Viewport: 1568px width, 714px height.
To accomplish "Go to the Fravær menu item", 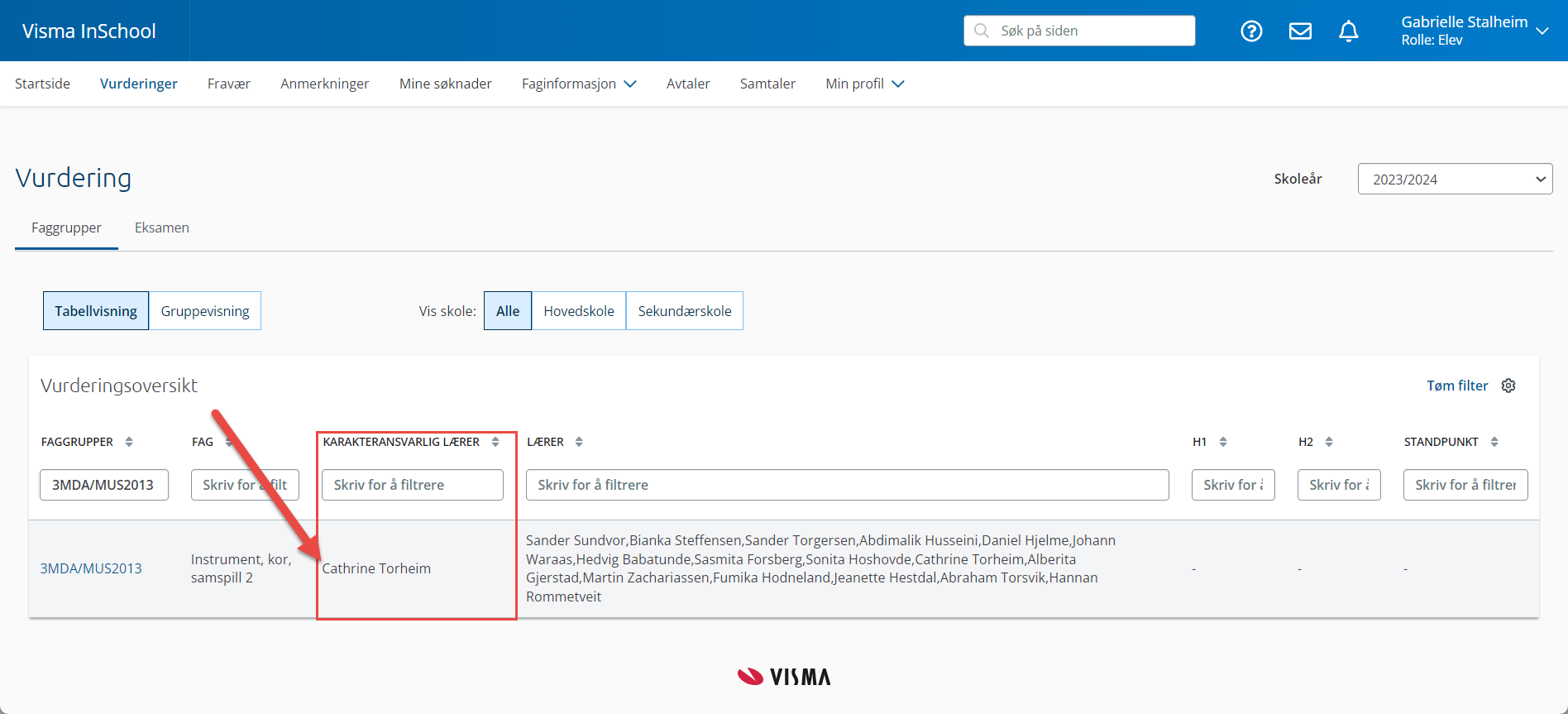I will [x=228, y=84].
